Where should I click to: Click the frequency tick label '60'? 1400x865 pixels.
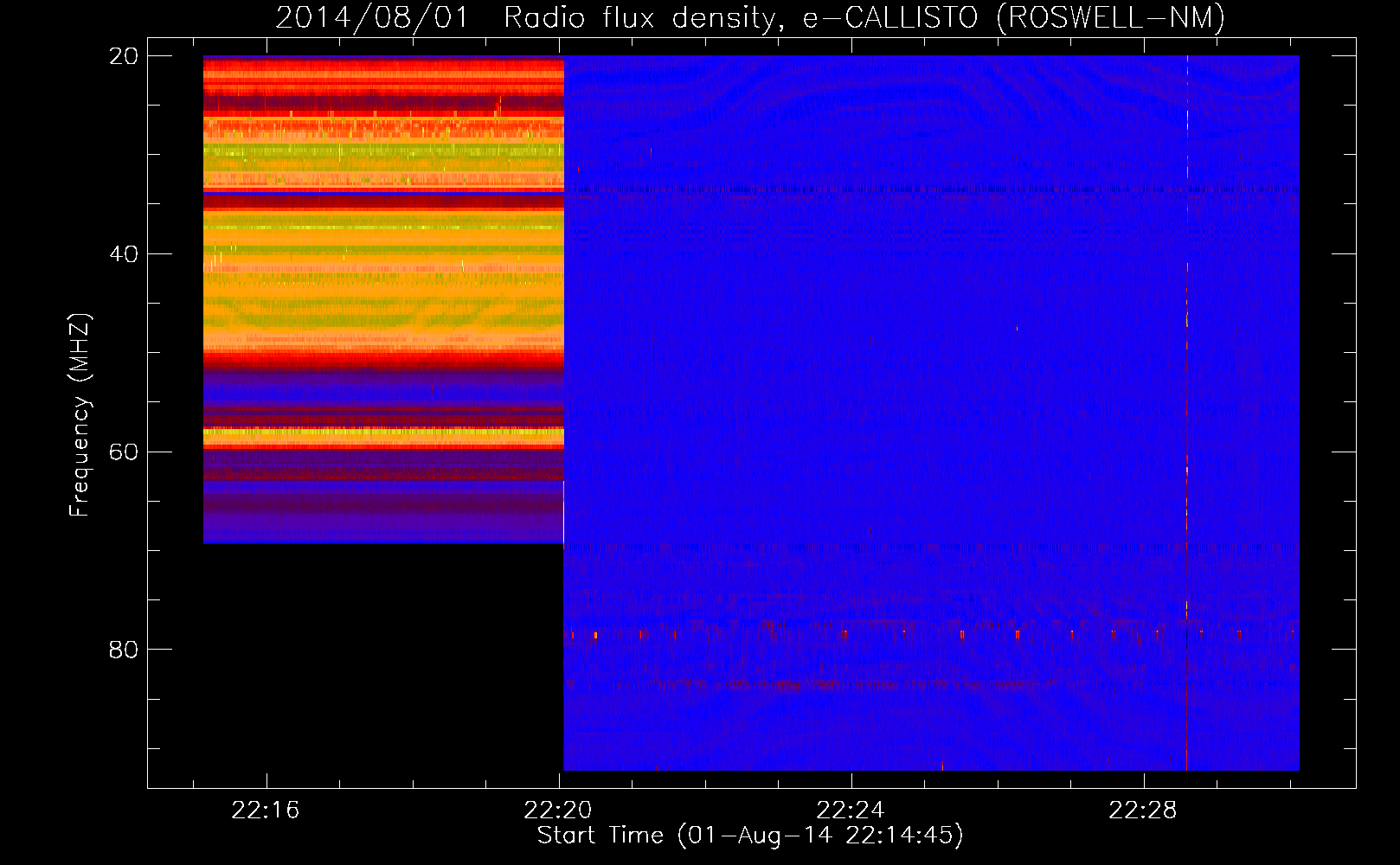point(124,452)
